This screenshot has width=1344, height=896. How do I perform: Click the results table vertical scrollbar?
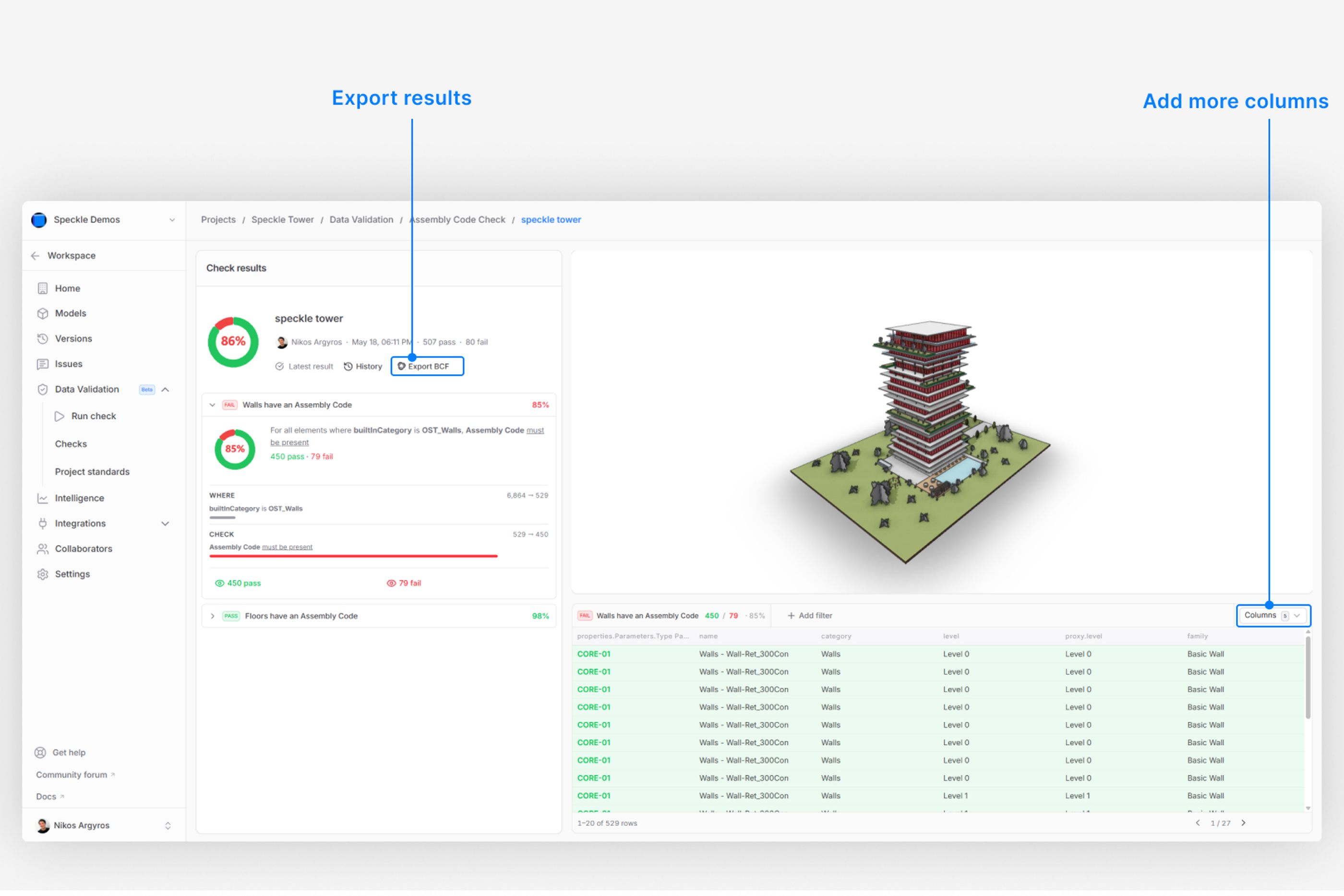(x=1308, y=678)
